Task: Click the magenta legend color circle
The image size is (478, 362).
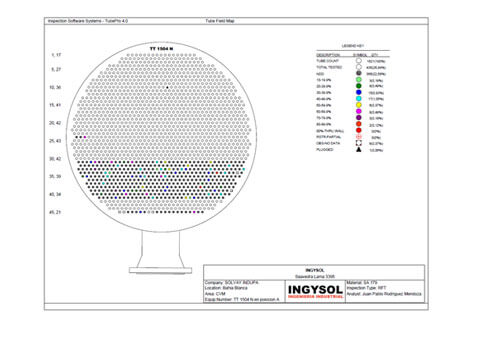Action: (x=359, y=111)
